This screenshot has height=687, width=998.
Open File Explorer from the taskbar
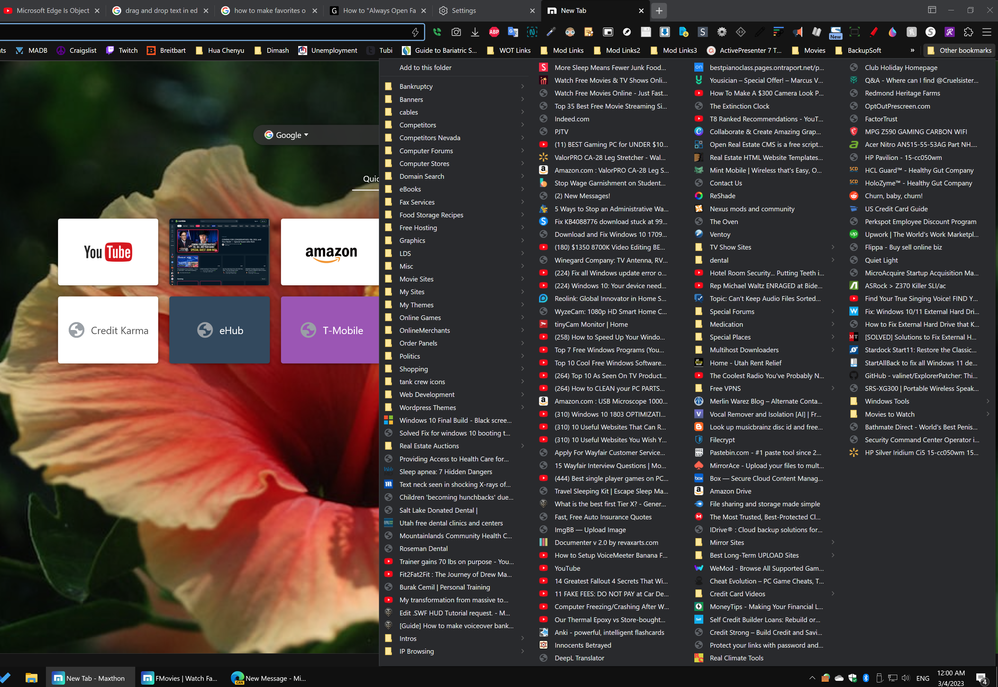click(31, 678)
